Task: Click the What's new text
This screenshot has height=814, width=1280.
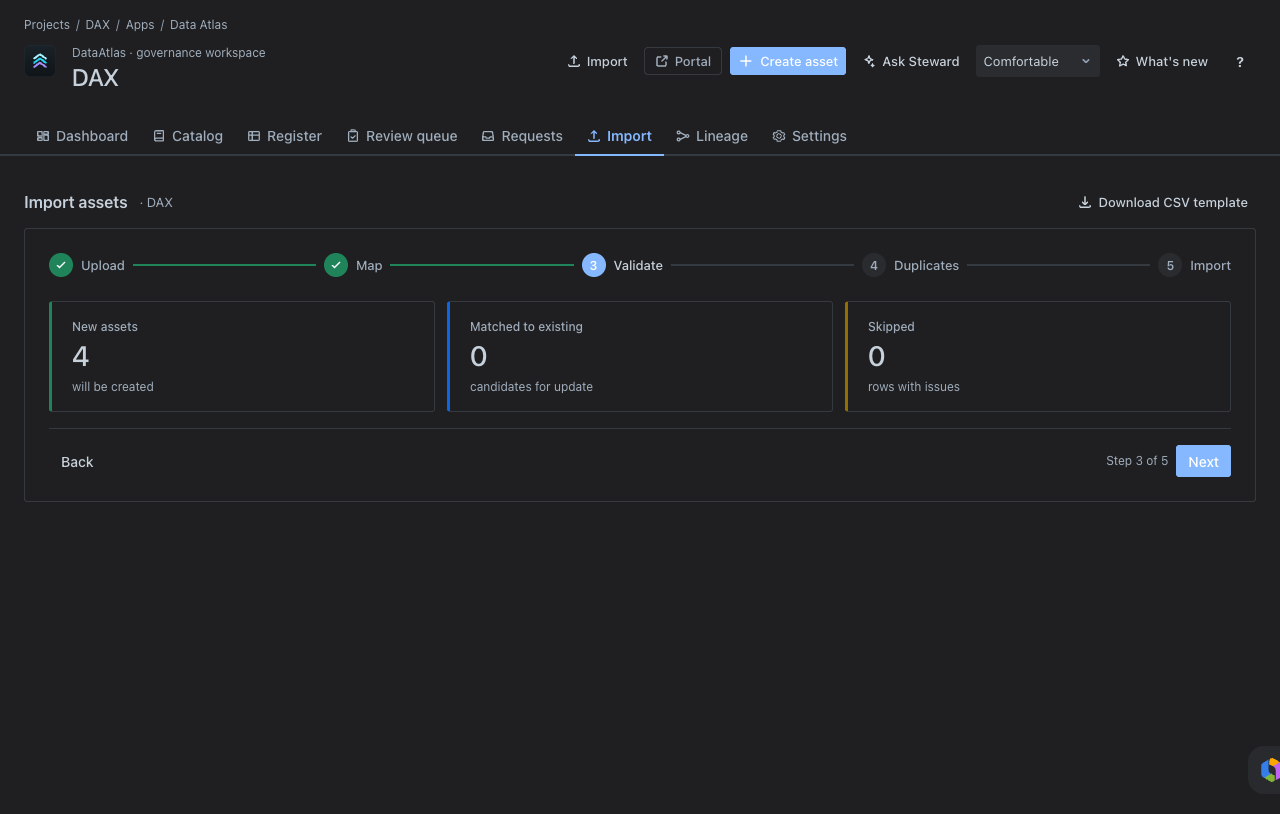Action: click(1172, 61)
